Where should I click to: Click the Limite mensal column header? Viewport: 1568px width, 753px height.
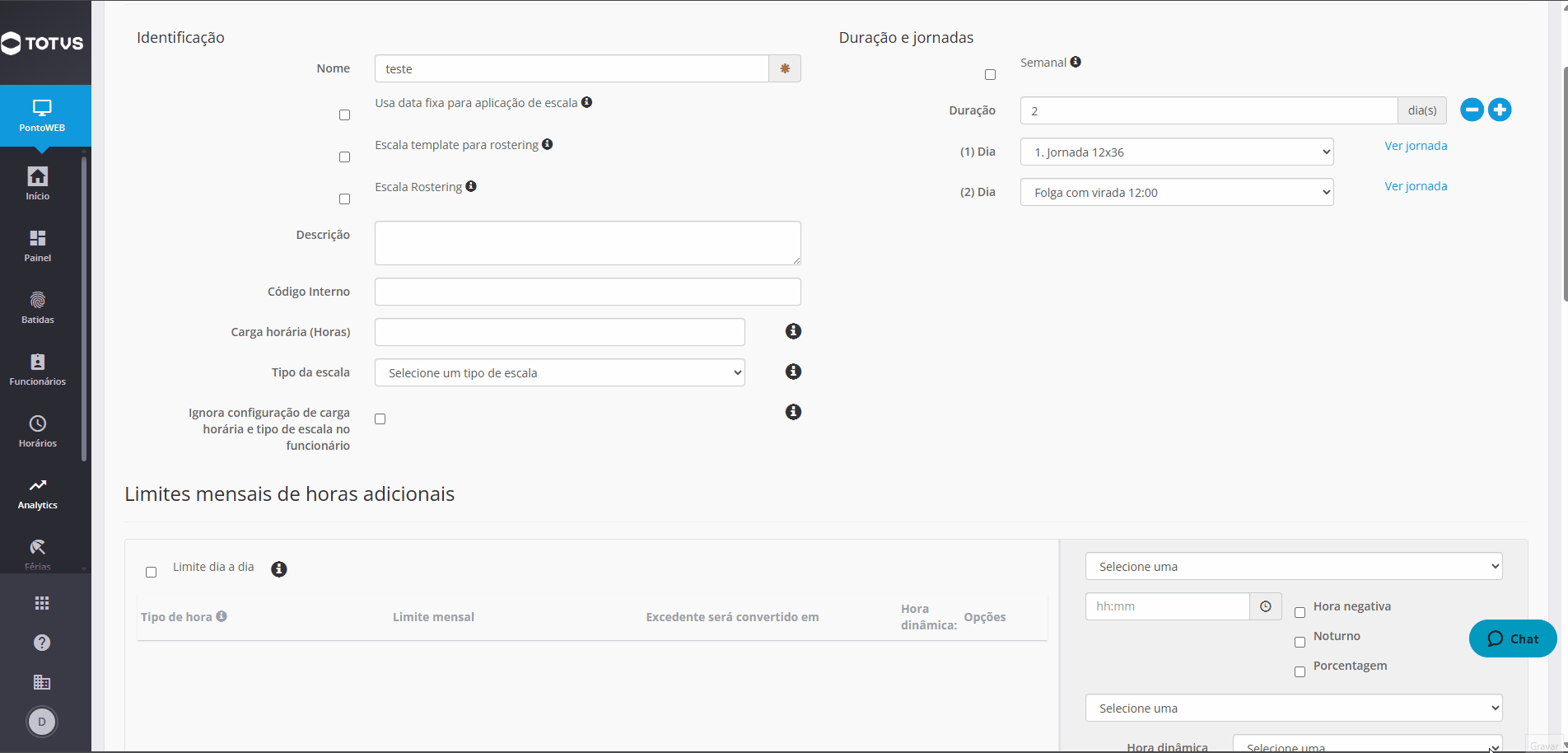tap(433, 617)
